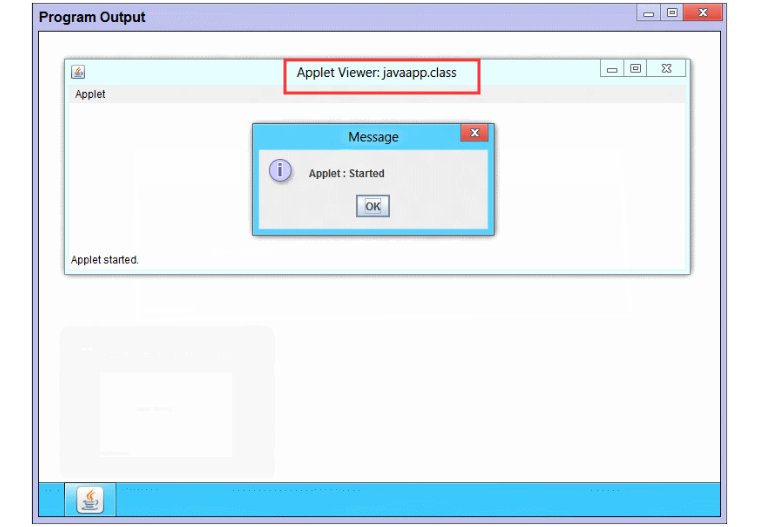The width and height of the screenshot is (757, 527).
Task: Close the Message dialog with red X
Action: pos(474,133)
